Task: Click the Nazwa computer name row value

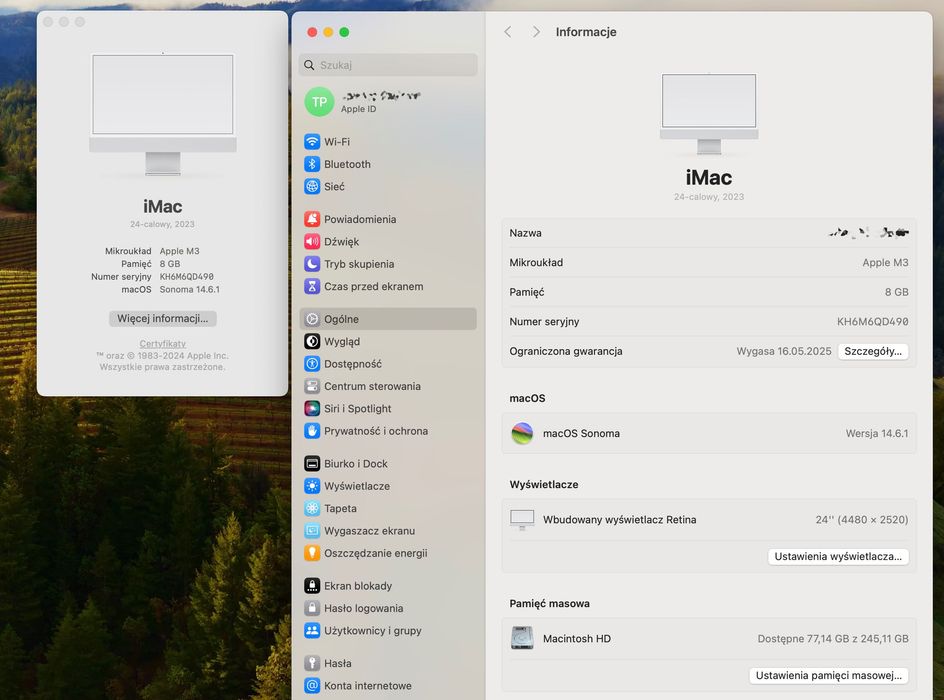Action: (x=868, y=232)
